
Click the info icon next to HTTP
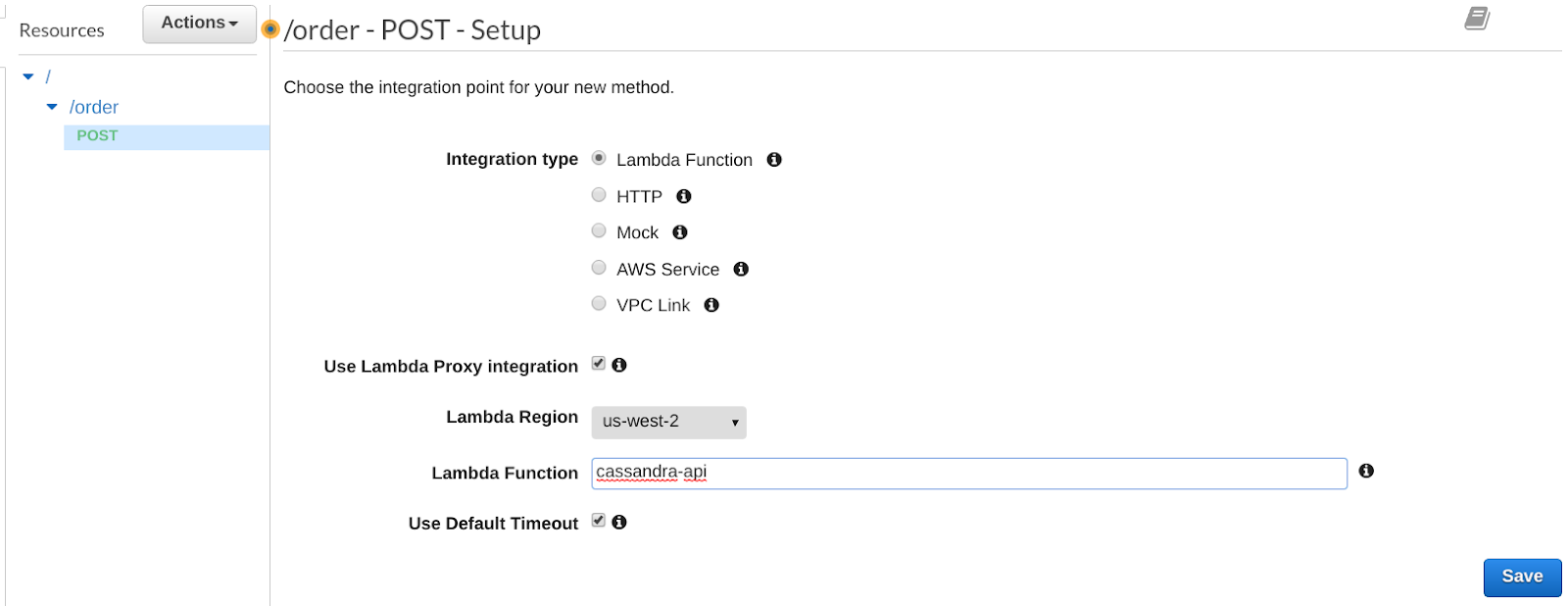684,196
